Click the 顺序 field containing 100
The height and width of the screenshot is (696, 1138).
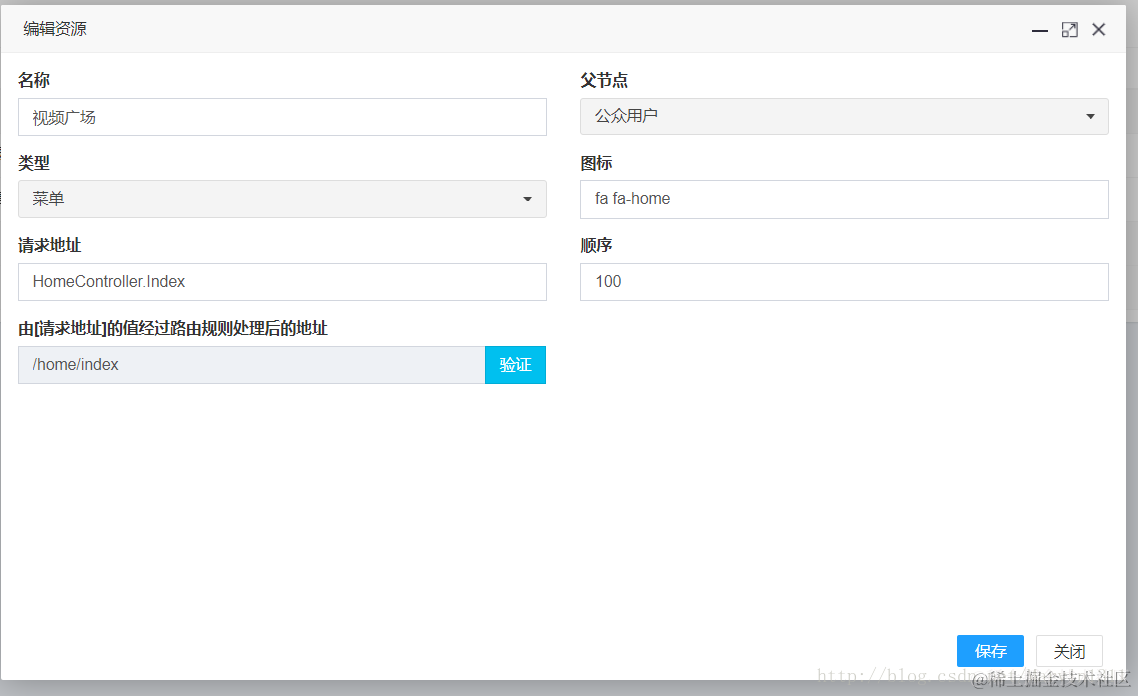(844, 282)
